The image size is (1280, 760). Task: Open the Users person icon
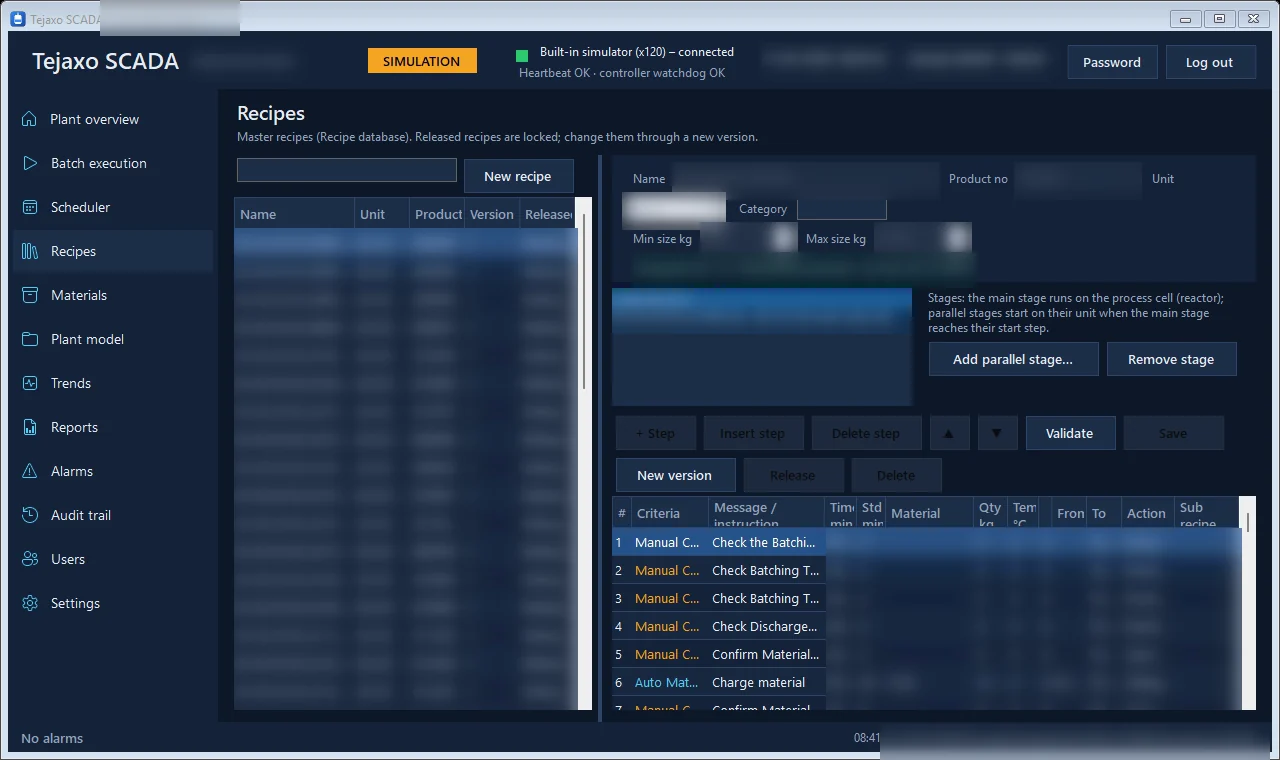point(30,559)
